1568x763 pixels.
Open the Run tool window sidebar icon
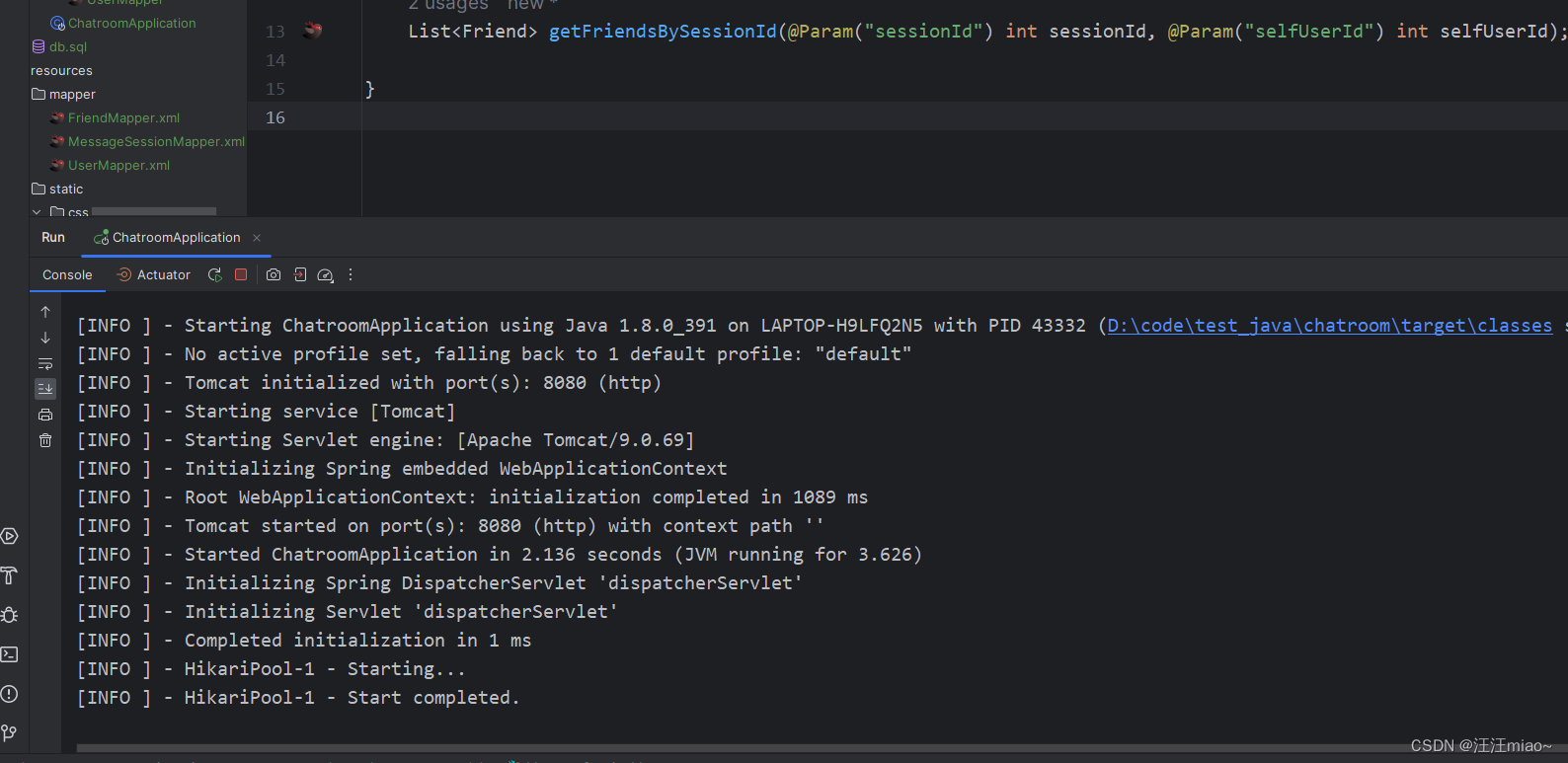[x=10, y=536]
